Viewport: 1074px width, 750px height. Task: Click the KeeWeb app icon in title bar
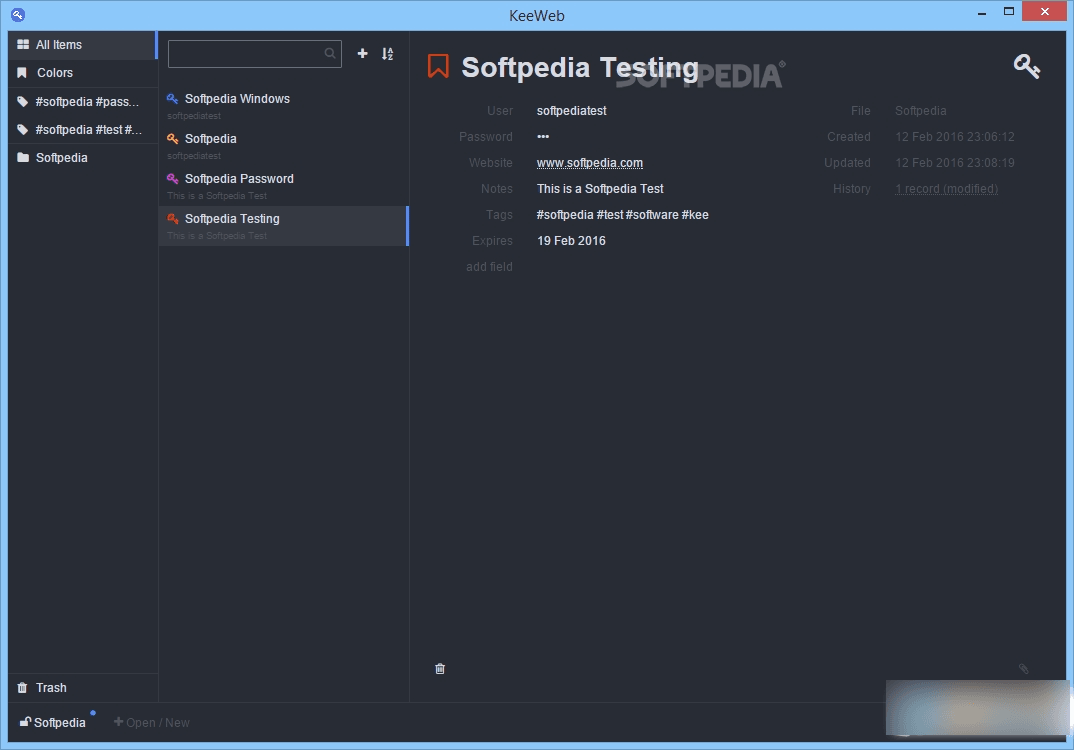pos(18,14)
